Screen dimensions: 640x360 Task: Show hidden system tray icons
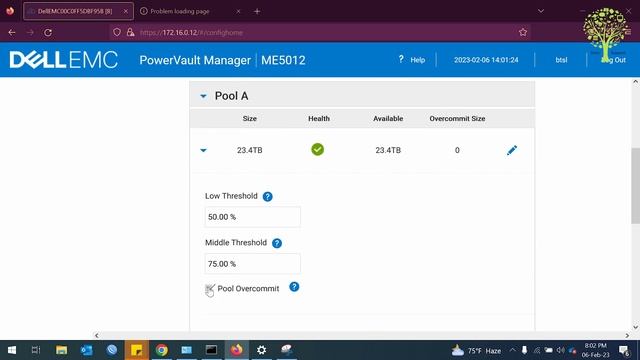[x=512, y=350]
